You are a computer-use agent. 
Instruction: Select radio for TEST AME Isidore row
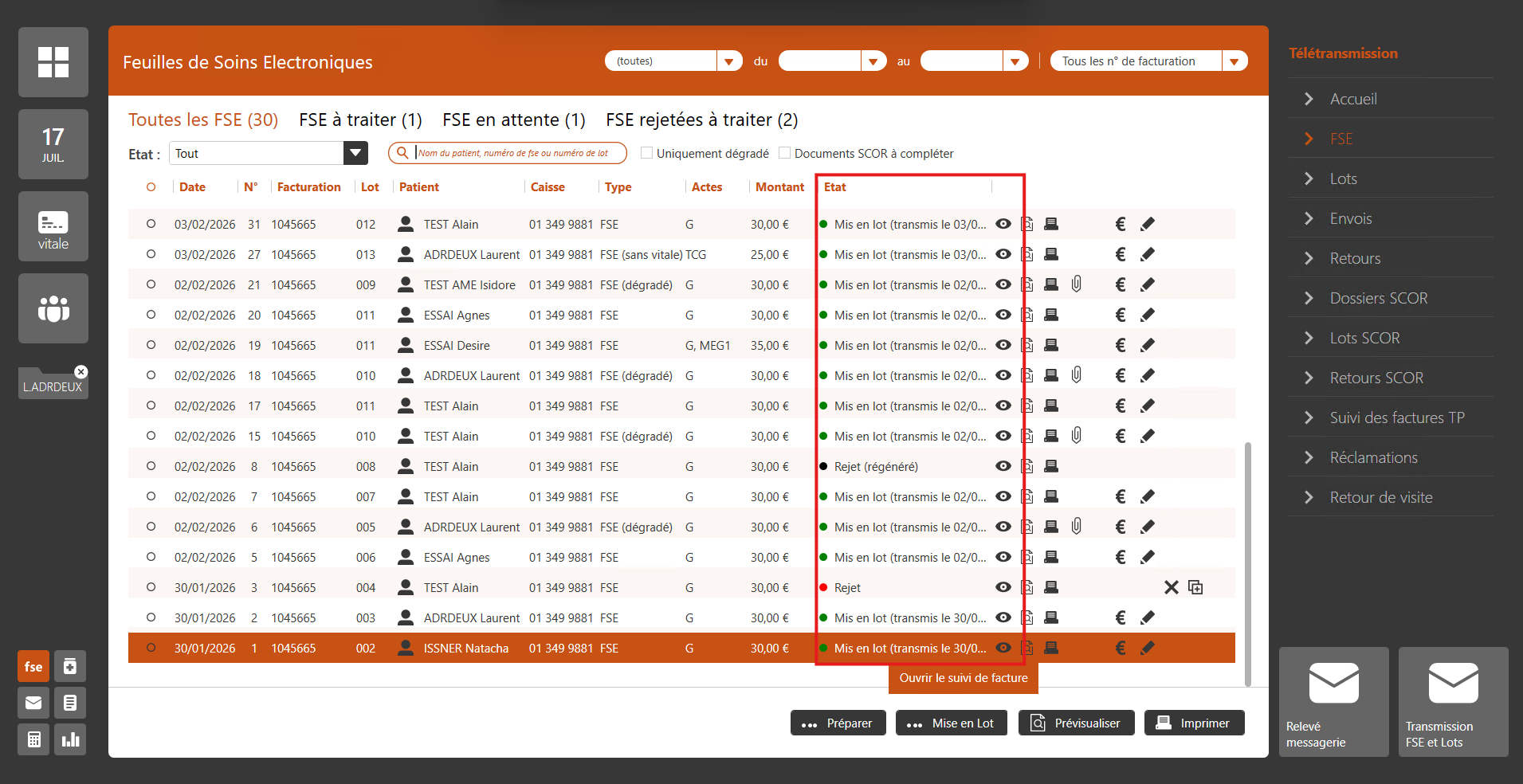[x=151, y=284]
